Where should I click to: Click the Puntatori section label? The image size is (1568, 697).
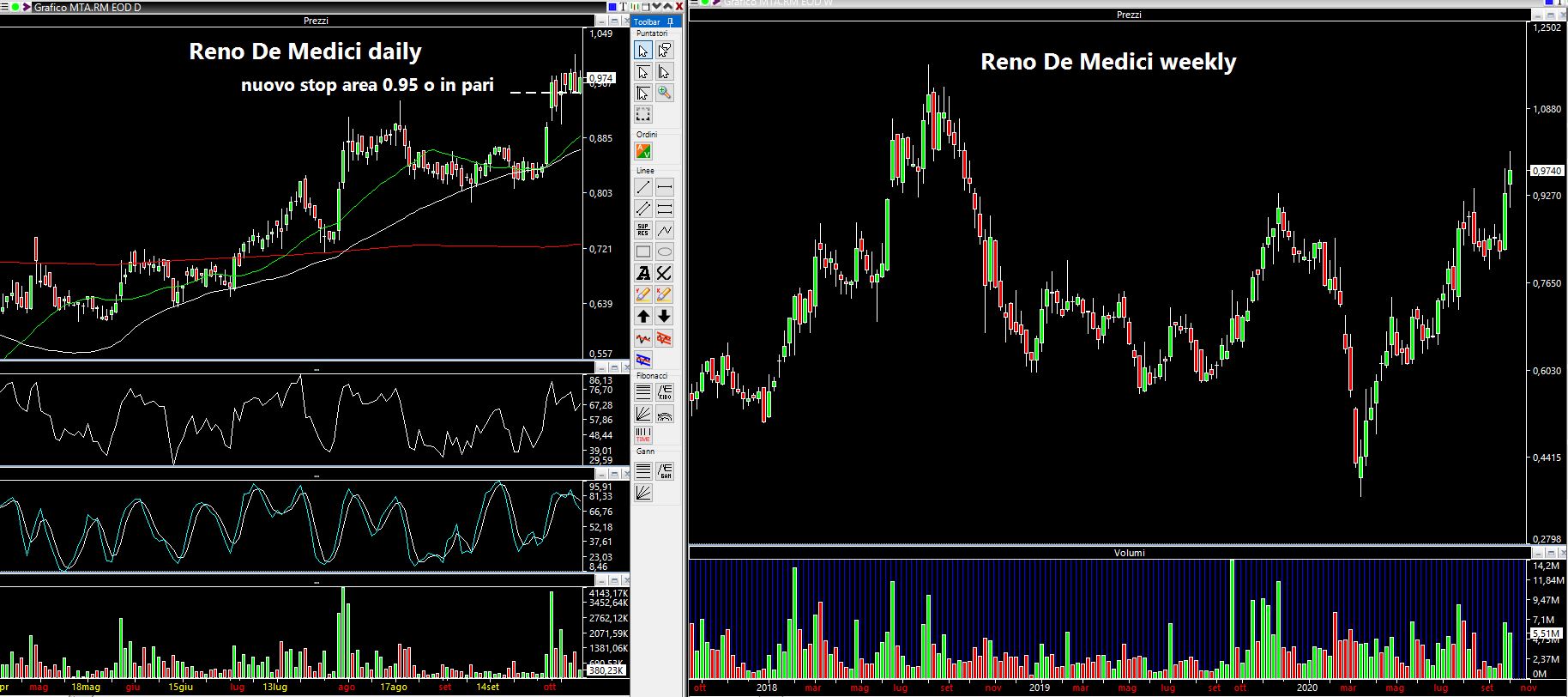click(x=652, y=33)
